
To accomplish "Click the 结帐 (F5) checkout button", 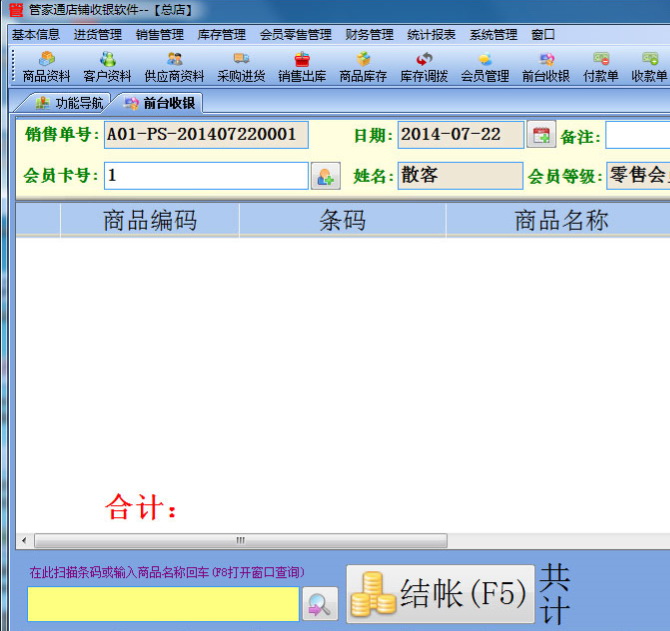I will click(441, 594).
